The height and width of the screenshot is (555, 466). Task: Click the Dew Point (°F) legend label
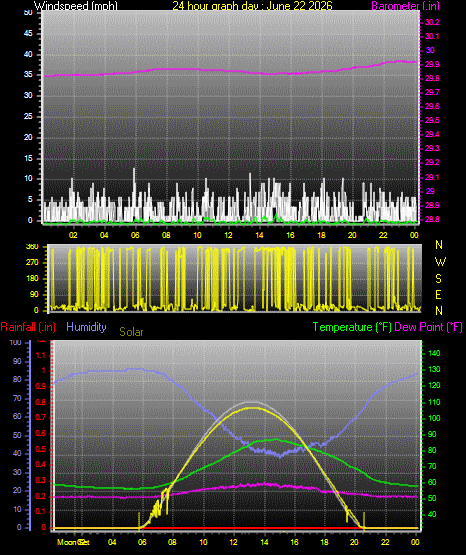click(428, 327)
